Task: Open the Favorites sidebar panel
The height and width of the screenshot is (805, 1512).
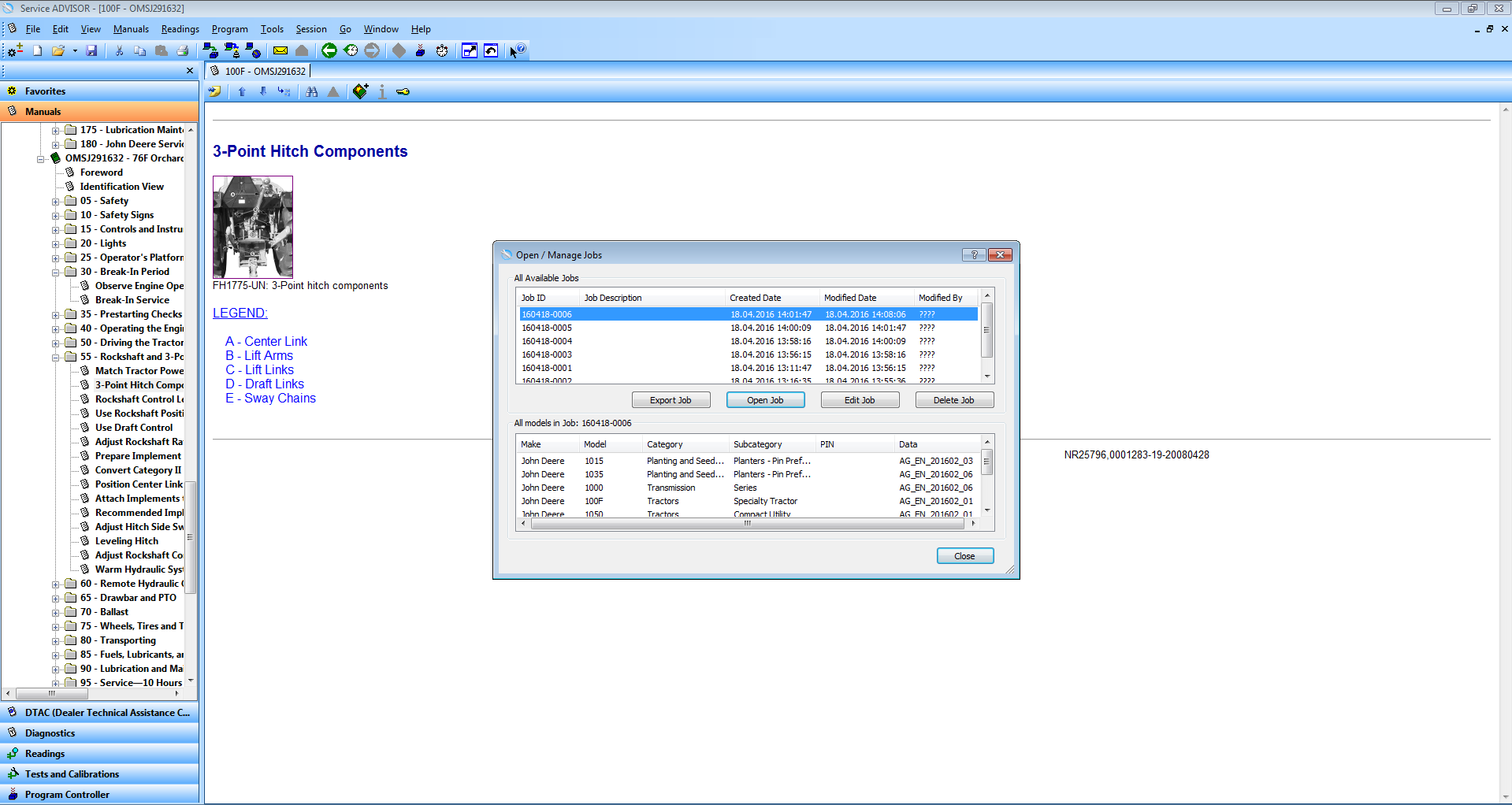Action: pos(99,91)
